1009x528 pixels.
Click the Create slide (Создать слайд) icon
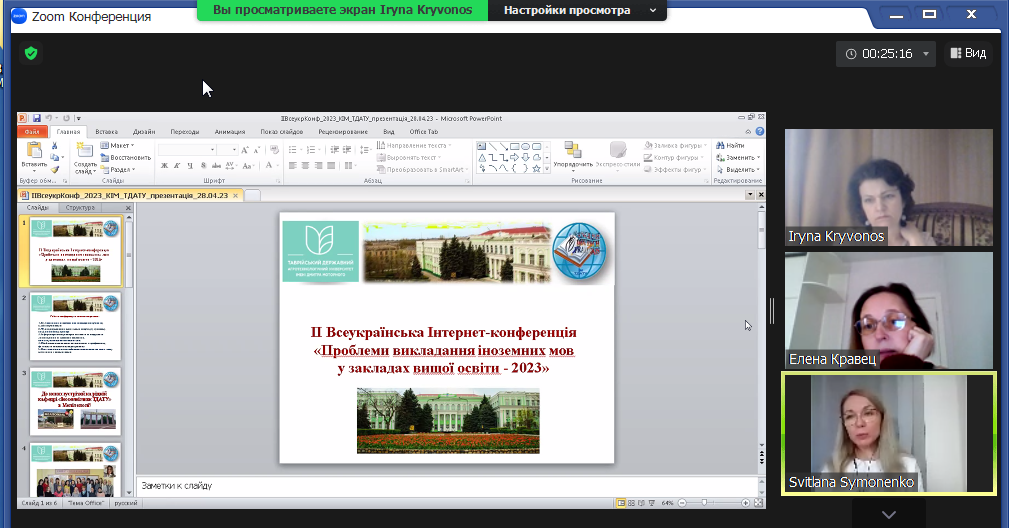pos(85,151)
